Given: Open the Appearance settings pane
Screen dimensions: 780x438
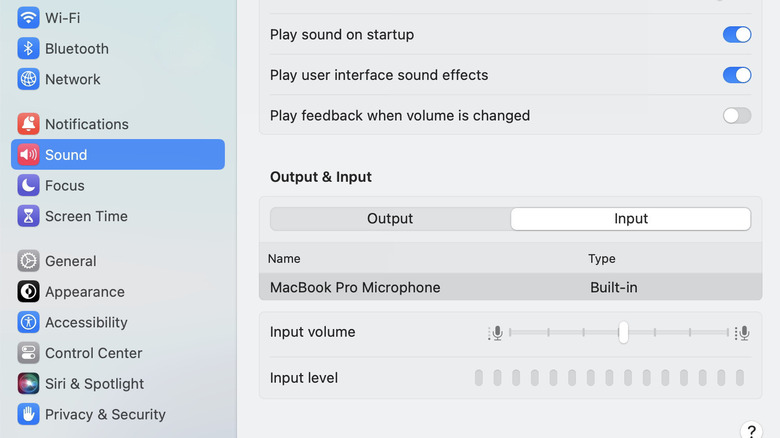Looking at the screenshot, I should point(84,292).
